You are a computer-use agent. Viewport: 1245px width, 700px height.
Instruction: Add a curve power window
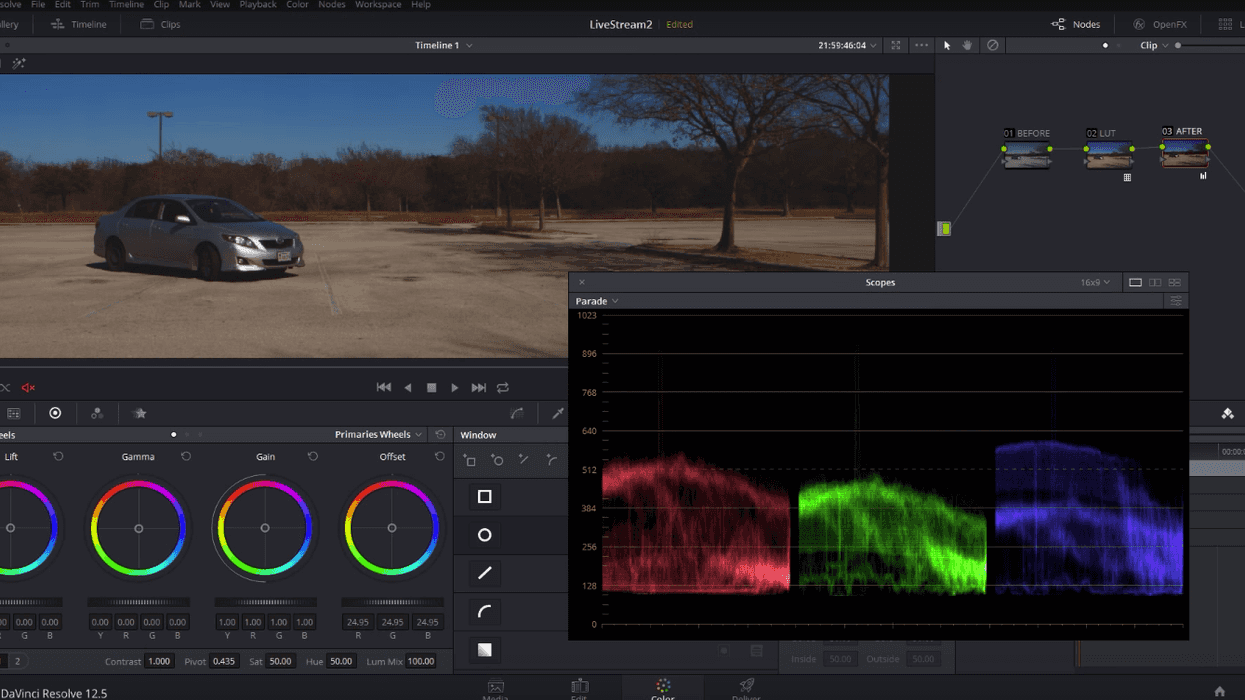click(484, 612)
